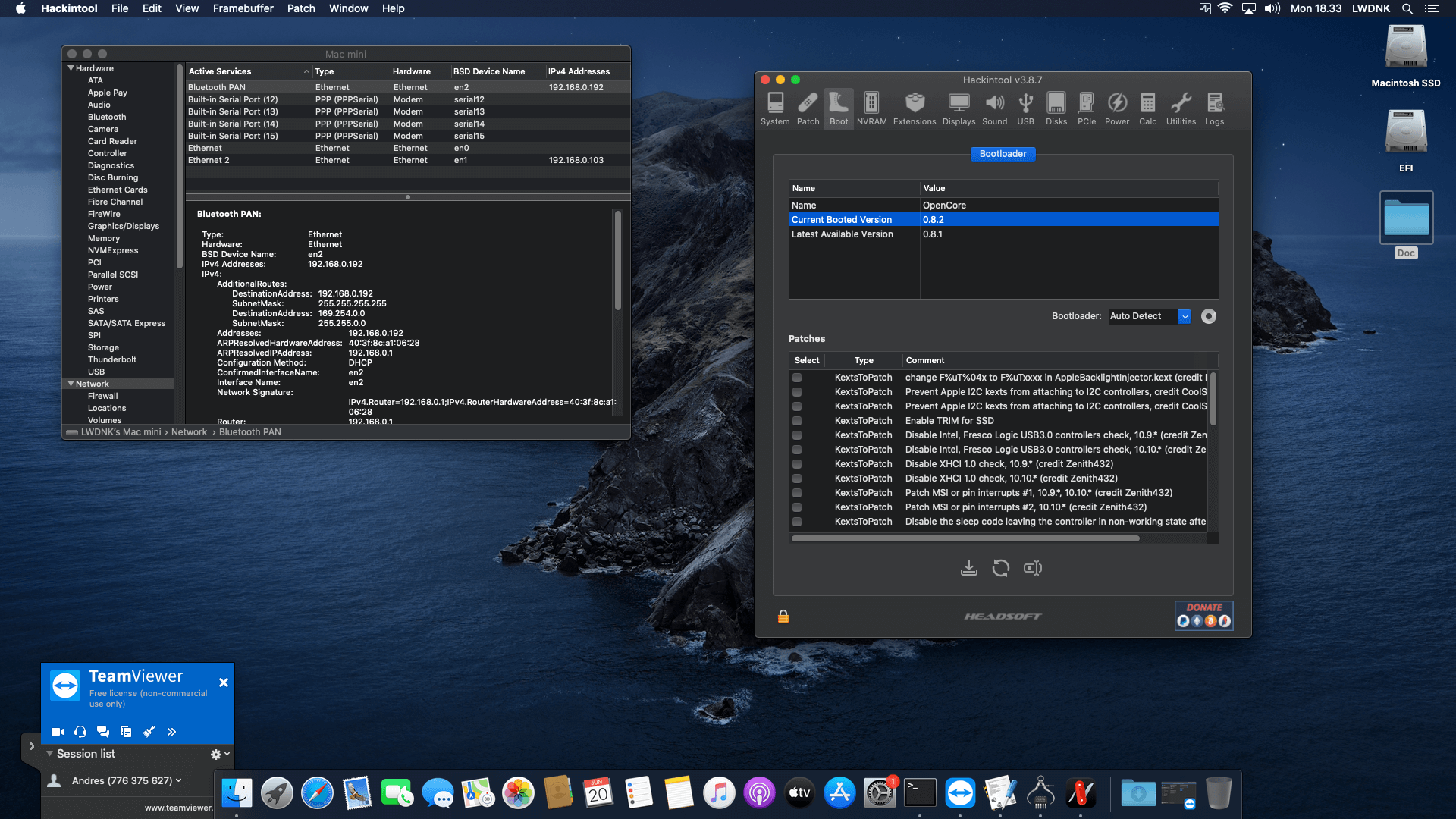Click the round info button beside Bootloader dropdown
1456x819 pixels.
coord(1209,316)
